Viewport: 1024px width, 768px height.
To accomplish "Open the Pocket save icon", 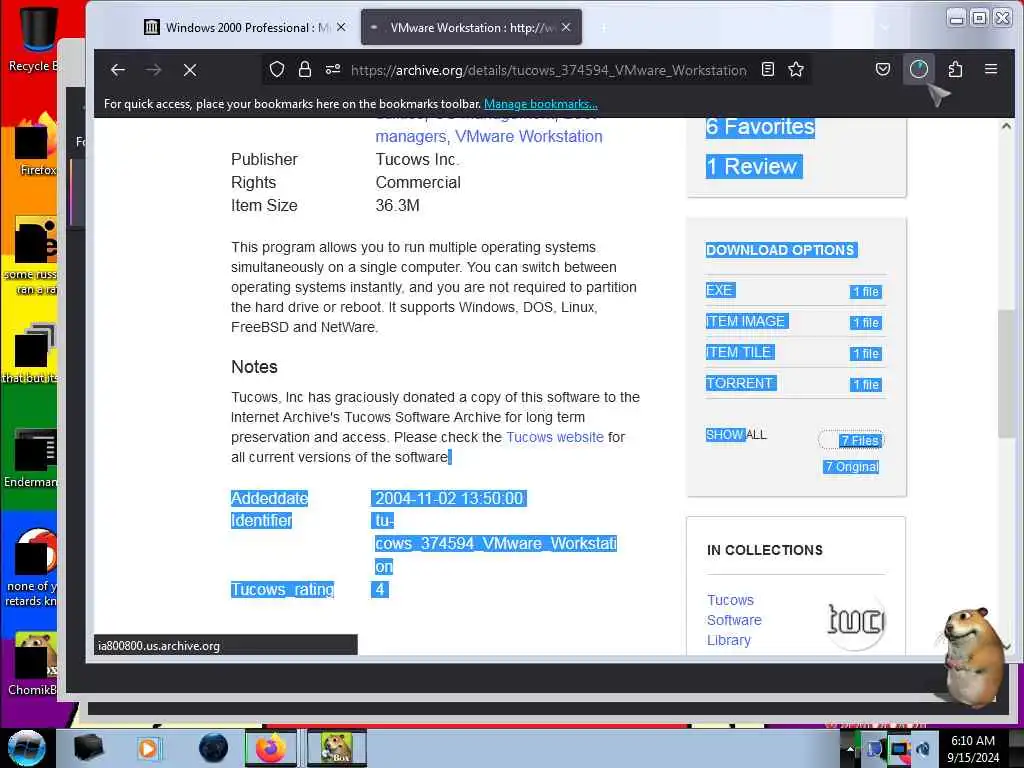I will [883, 69].
